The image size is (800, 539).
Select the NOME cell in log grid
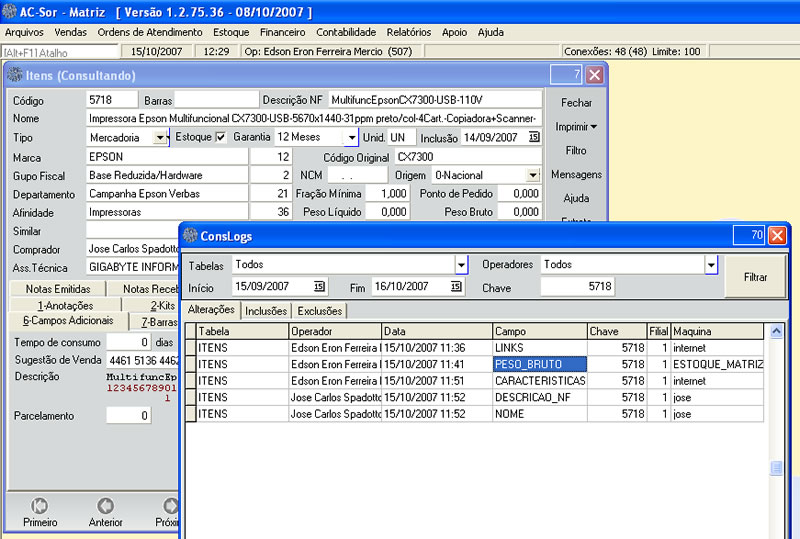[x=540, y=413]
